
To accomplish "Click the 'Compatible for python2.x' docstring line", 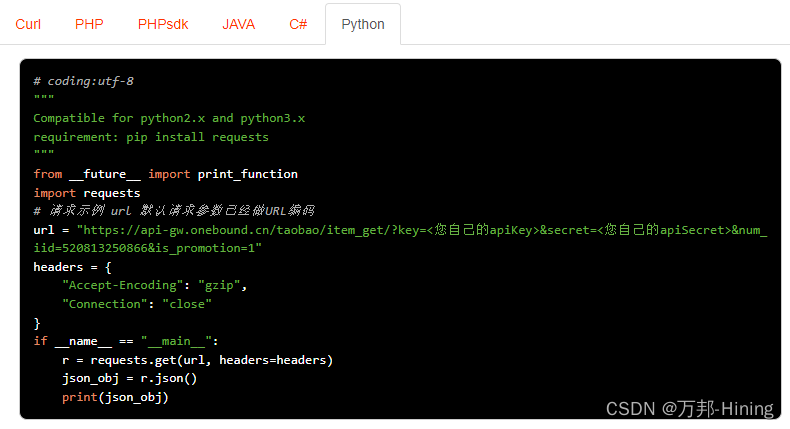I will click(169, 118).
